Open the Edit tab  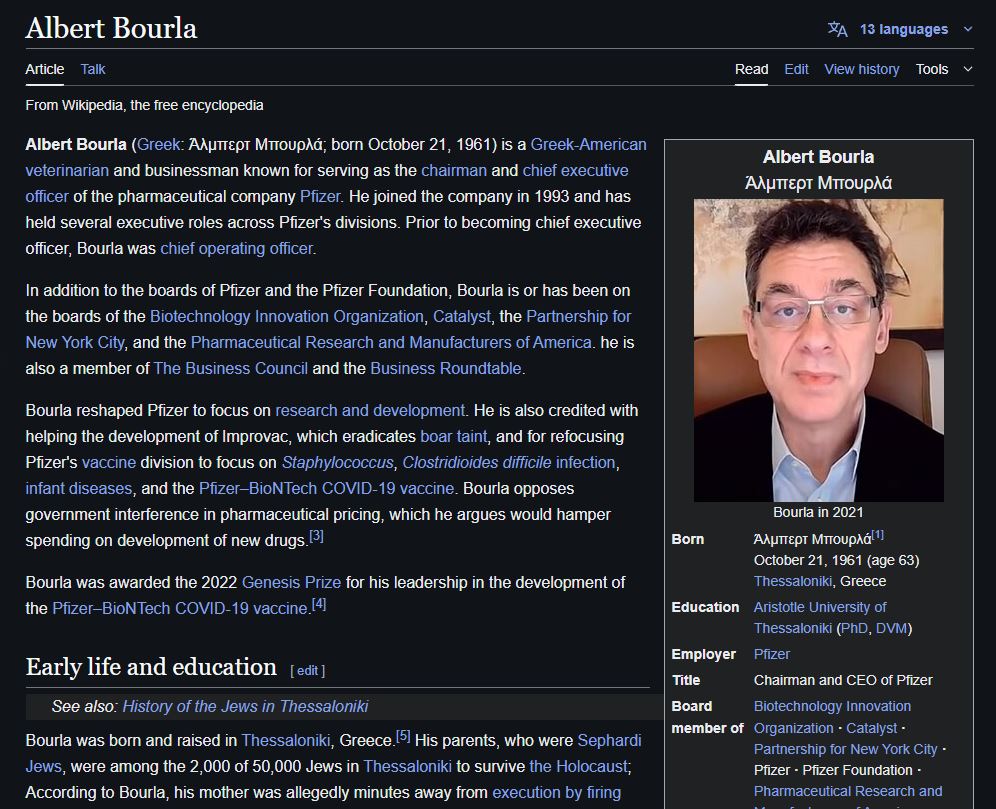point(796,69)
